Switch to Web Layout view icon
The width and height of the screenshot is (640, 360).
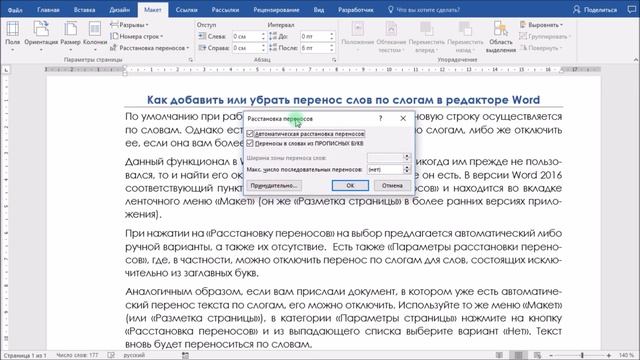point(537,356)
